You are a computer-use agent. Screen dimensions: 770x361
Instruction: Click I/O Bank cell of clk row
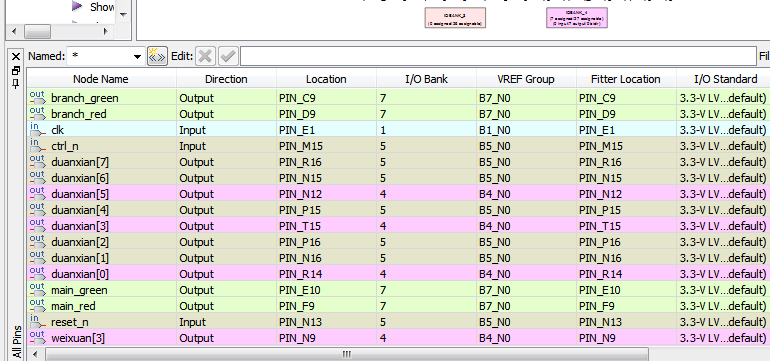pos(426,130)
